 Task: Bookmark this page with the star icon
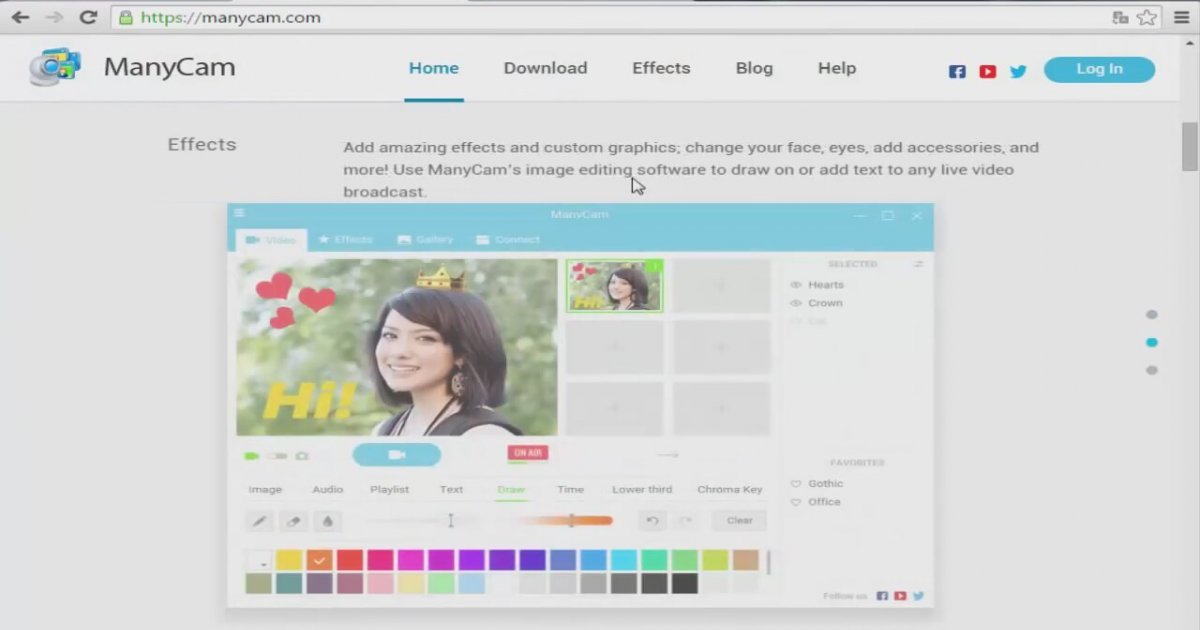coord(1146,17)
